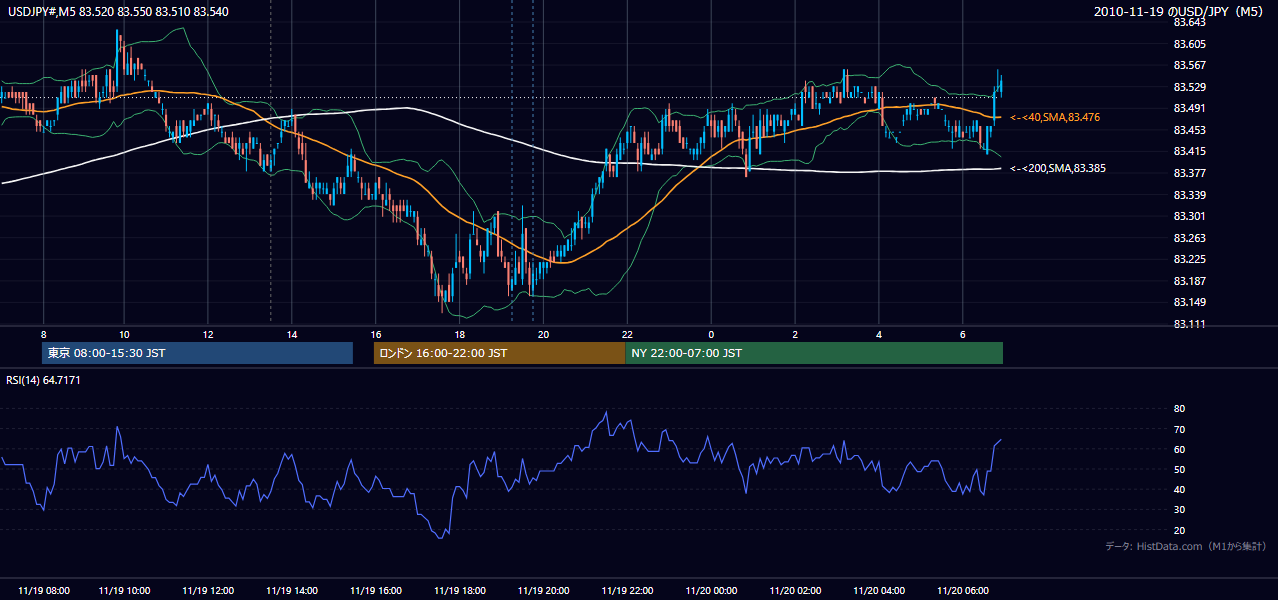Click the NY 22:00-07:00 JST session bar
This screenshot has width=1278, height=600.
(x=814, y=353)
